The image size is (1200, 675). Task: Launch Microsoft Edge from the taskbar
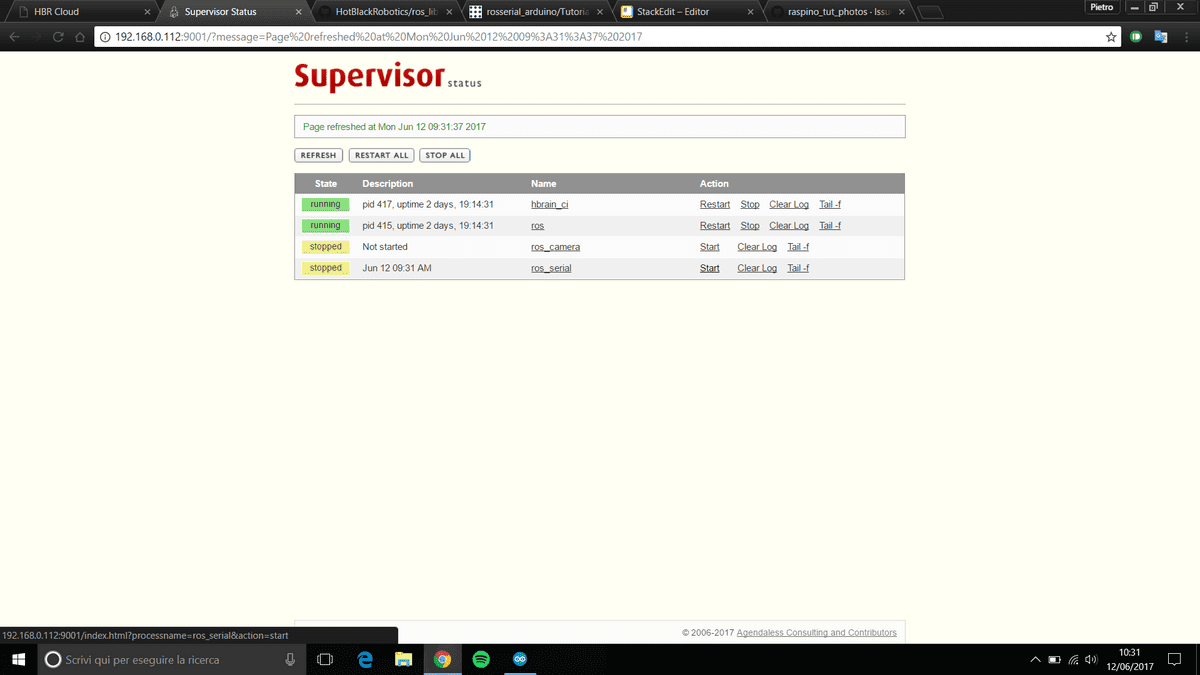(x=365, y=659)
